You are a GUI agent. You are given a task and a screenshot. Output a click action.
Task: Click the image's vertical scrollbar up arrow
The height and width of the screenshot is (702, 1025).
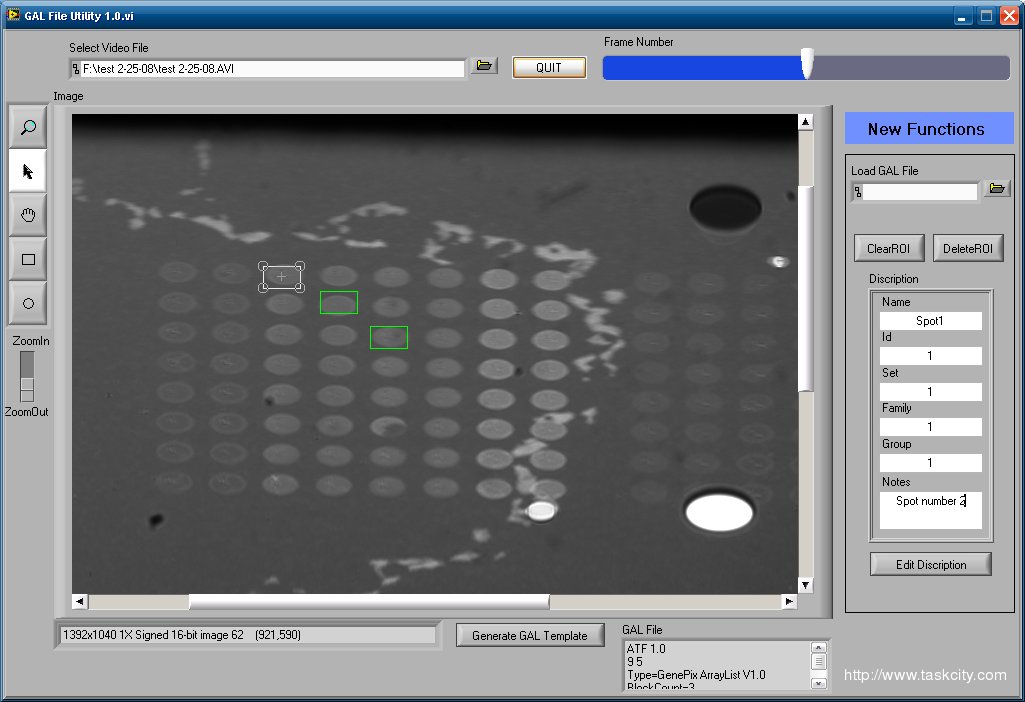tap(805, 122)
